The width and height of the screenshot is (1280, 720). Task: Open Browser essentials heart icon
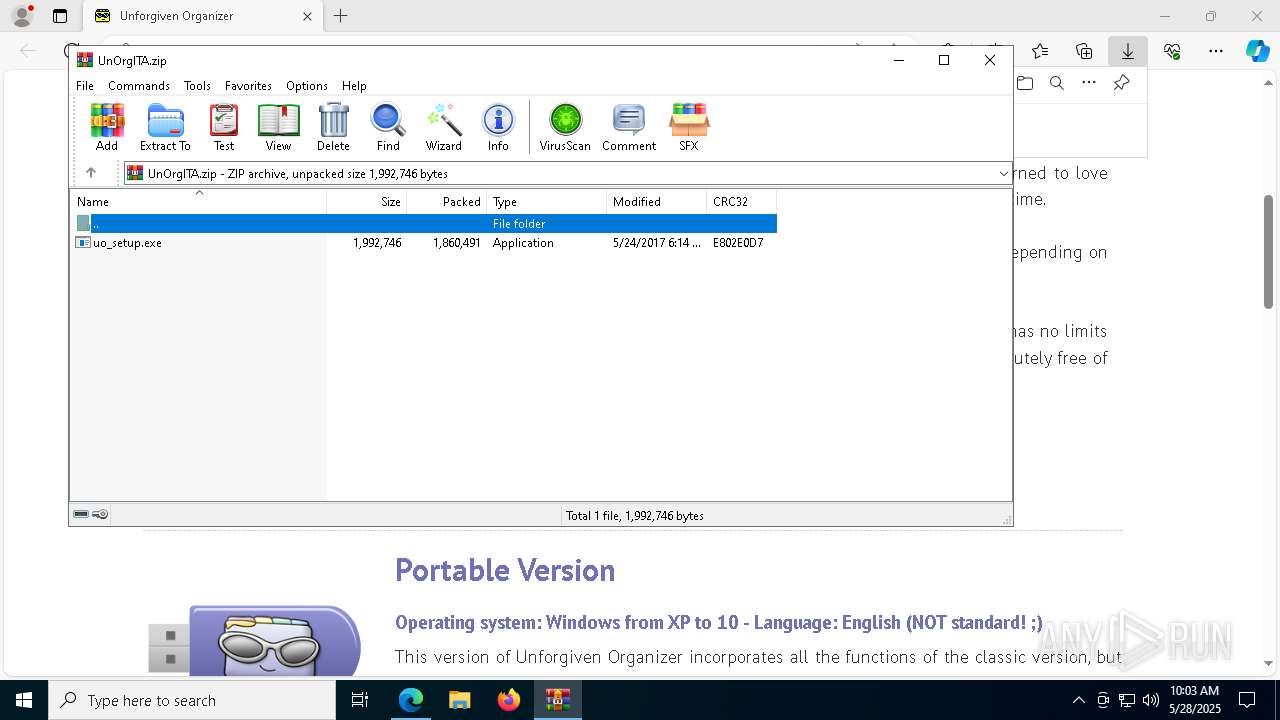[1172, 51]
